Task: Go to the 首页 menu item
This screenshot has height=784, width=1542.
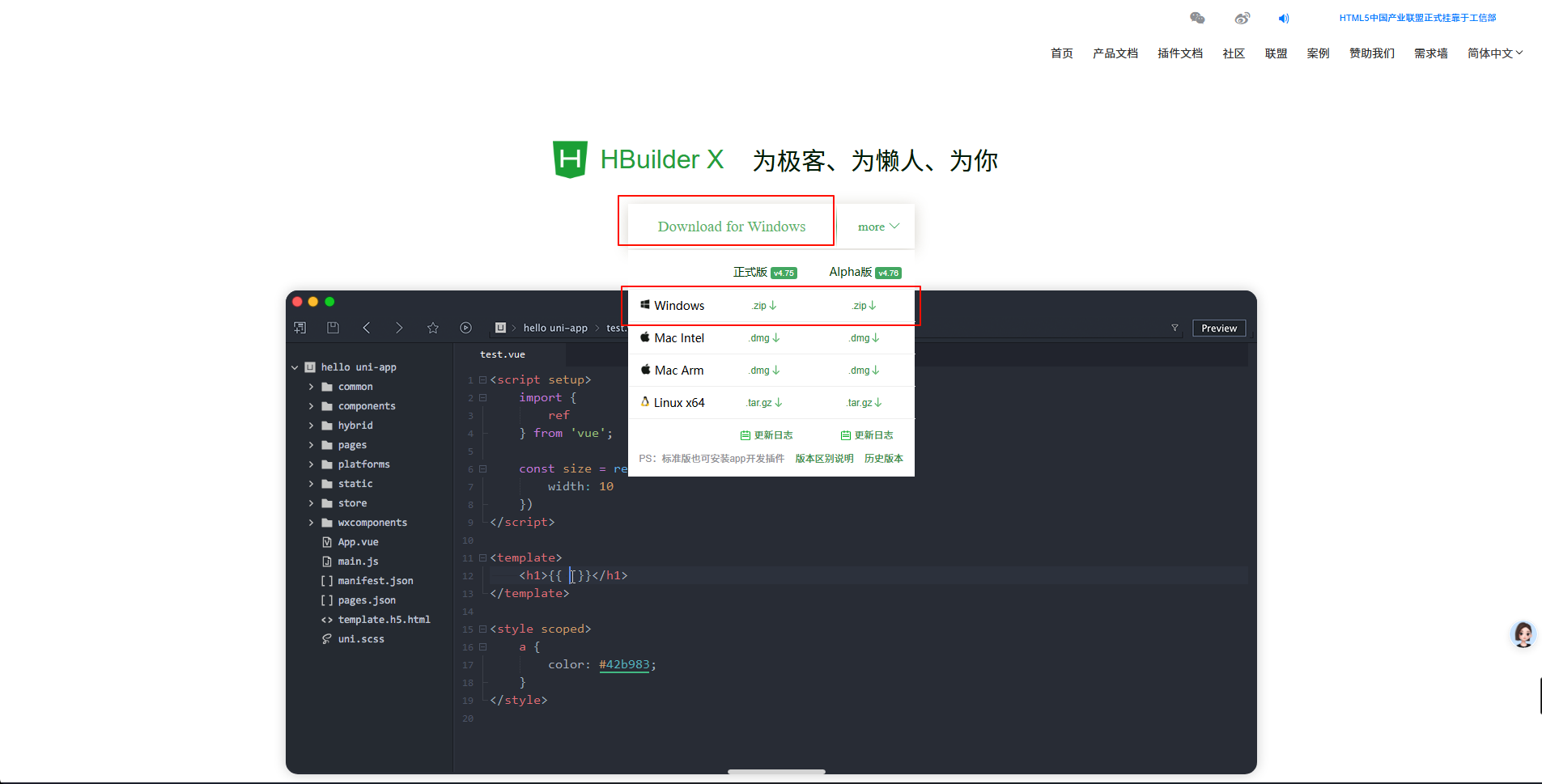Action: 1062,53
